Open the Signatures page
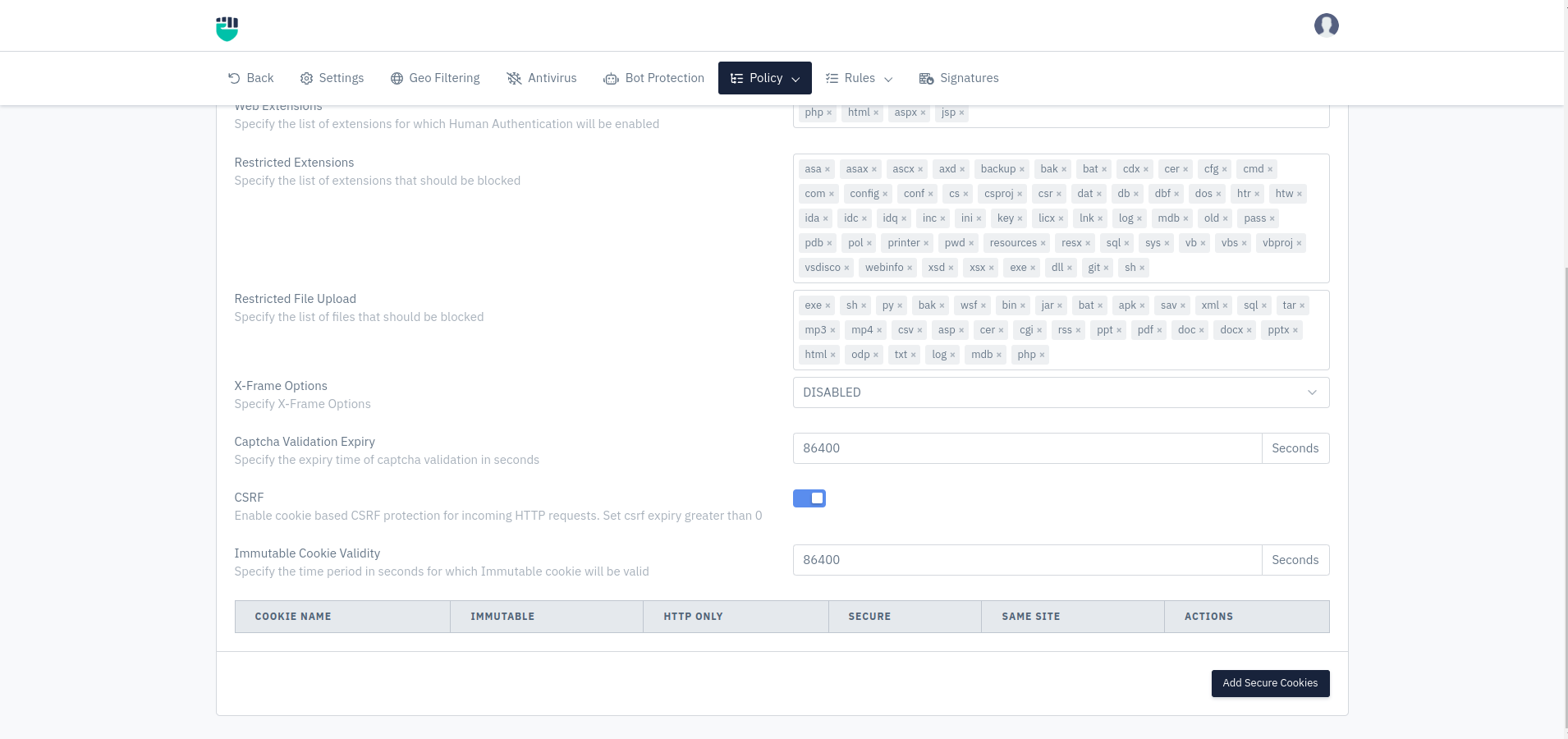This screenshot has width=1568, height=739. click(x=959, y=78)
